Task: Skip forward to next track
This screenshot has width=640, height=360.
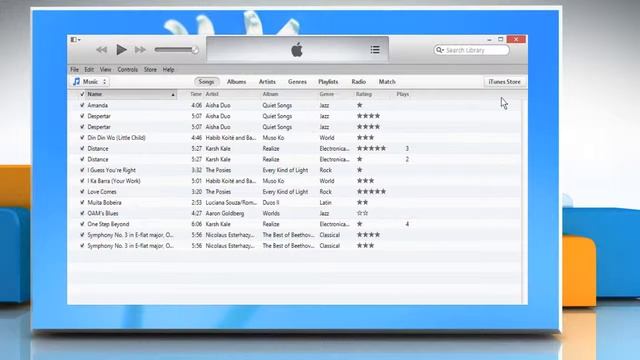Action: [140, 50]
